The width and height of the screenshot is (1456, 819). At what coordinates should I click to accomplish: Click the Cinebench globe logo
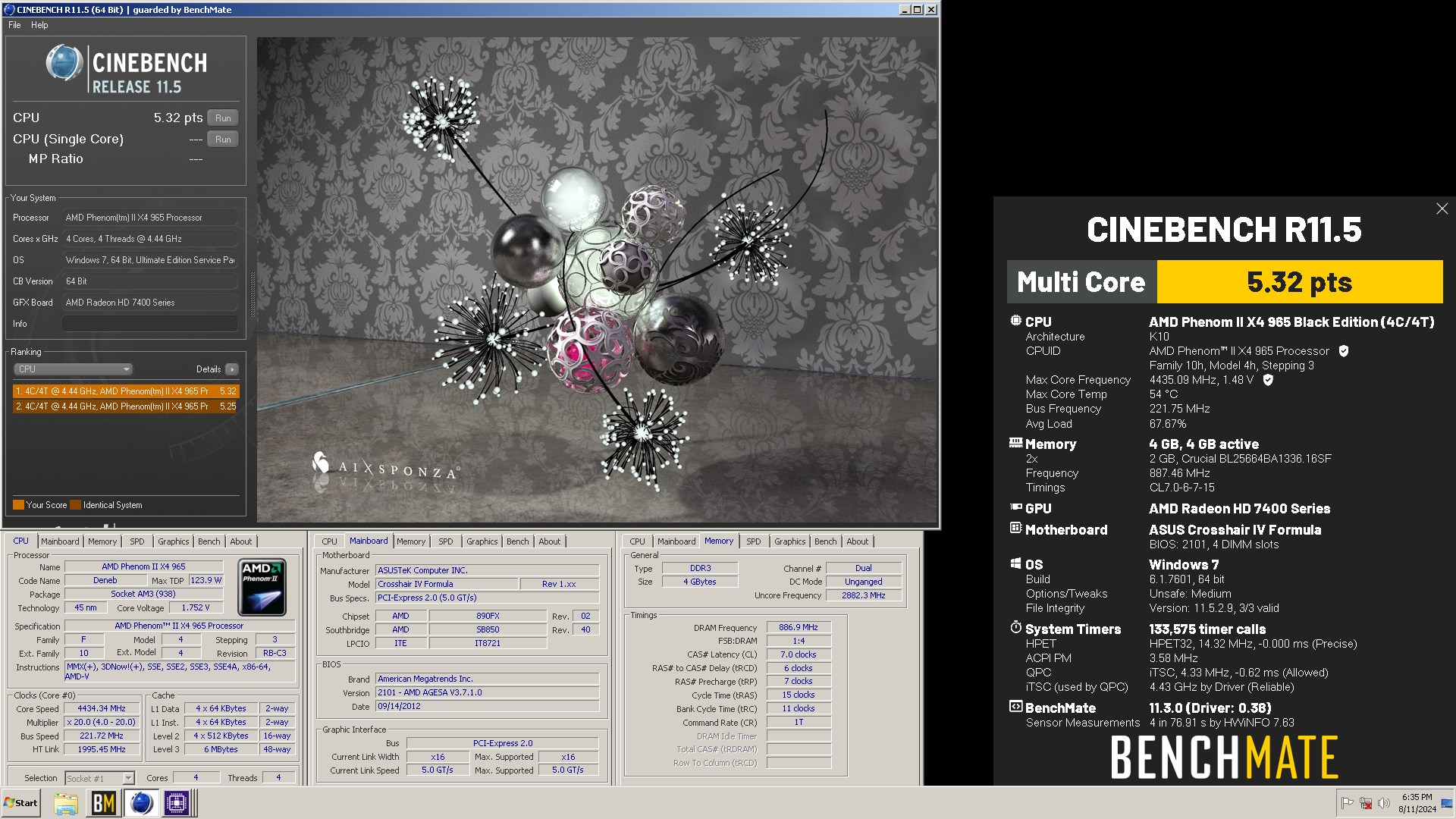point(64,63)
